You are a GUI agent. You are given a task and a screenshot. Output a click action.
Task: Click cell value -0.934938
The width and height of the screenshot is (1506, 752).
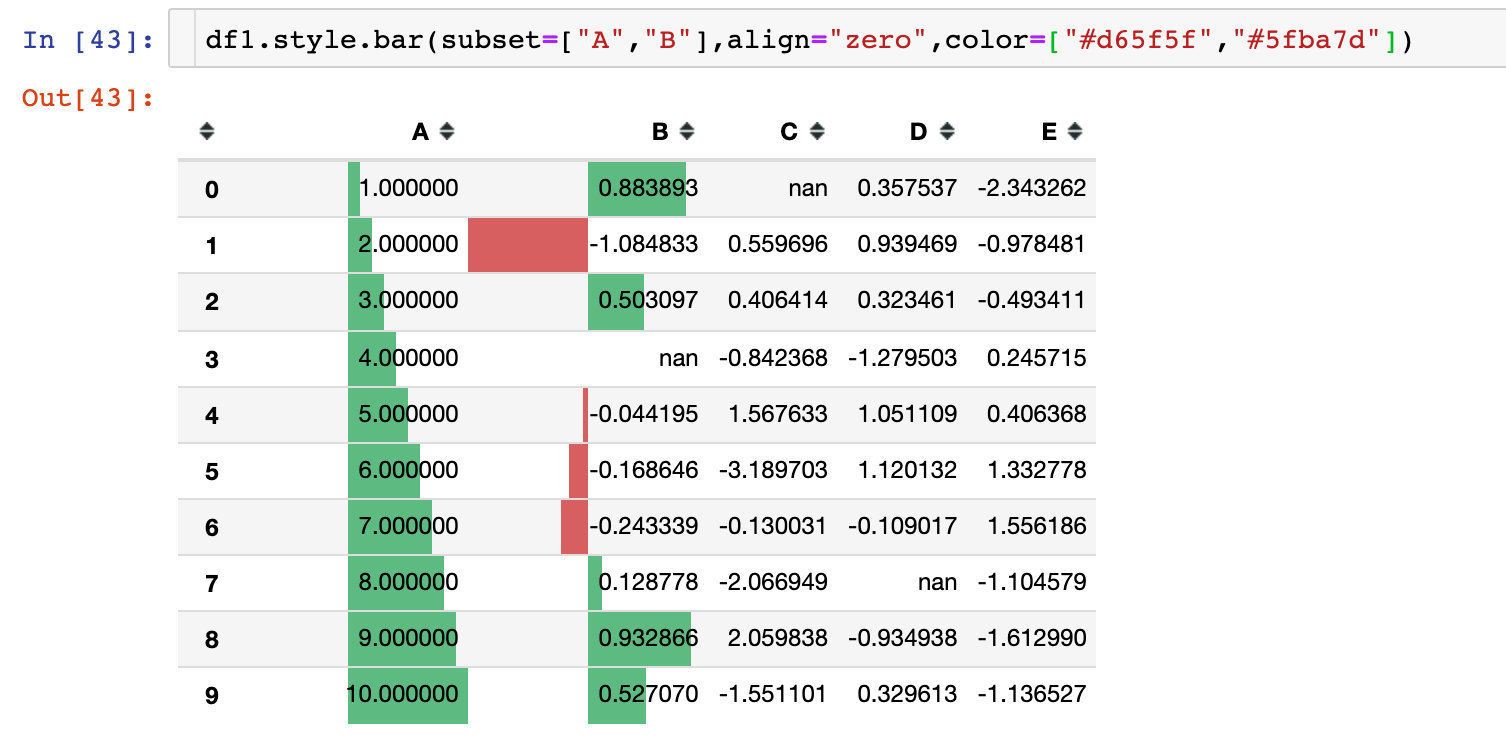903,638
